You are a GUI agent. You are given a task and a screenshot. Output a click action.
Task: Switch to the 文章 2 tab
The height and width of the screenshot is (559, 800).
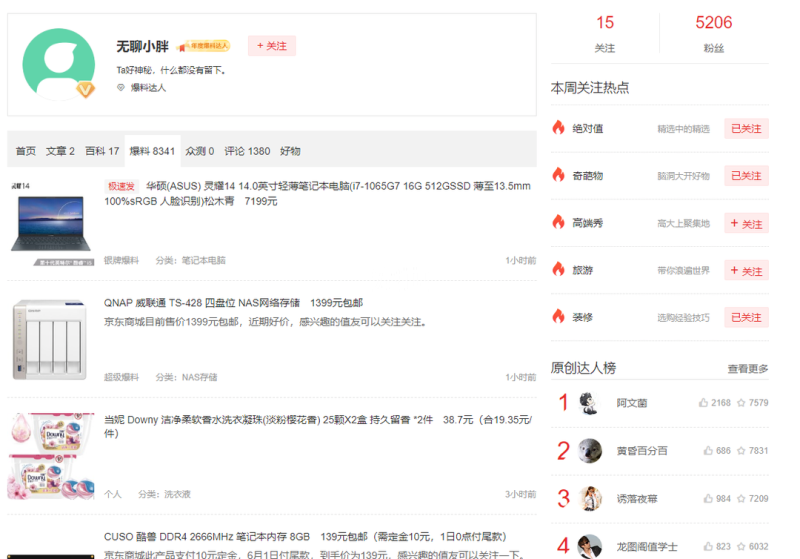tap(60, 151)
